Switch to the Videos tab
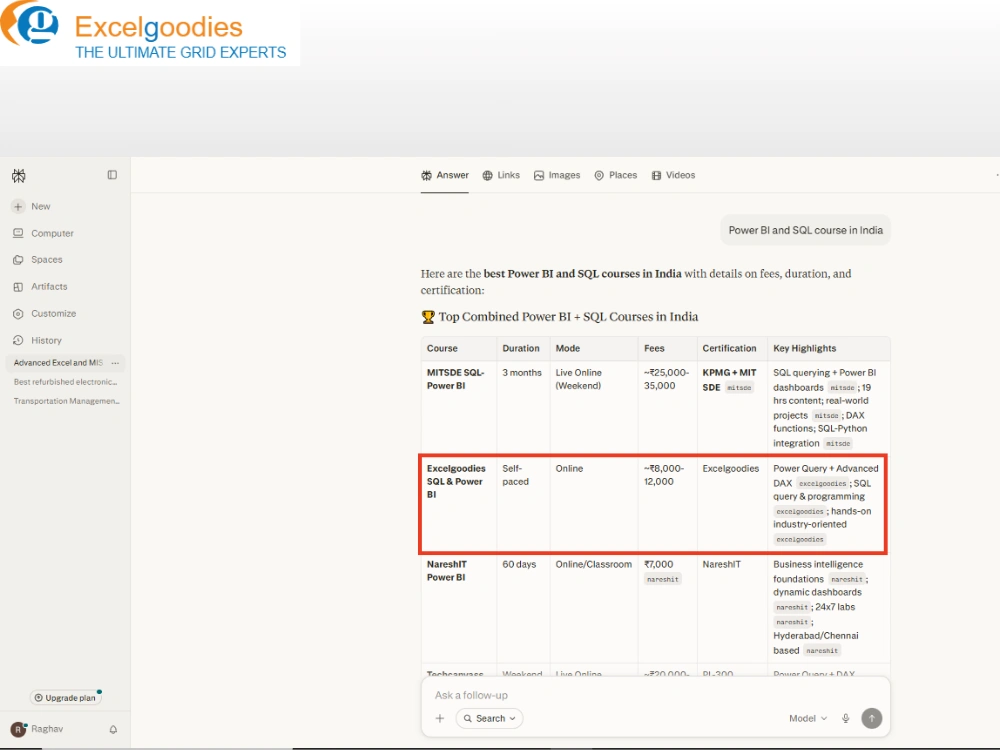The image size is (1000, 750). coord(673,175)
